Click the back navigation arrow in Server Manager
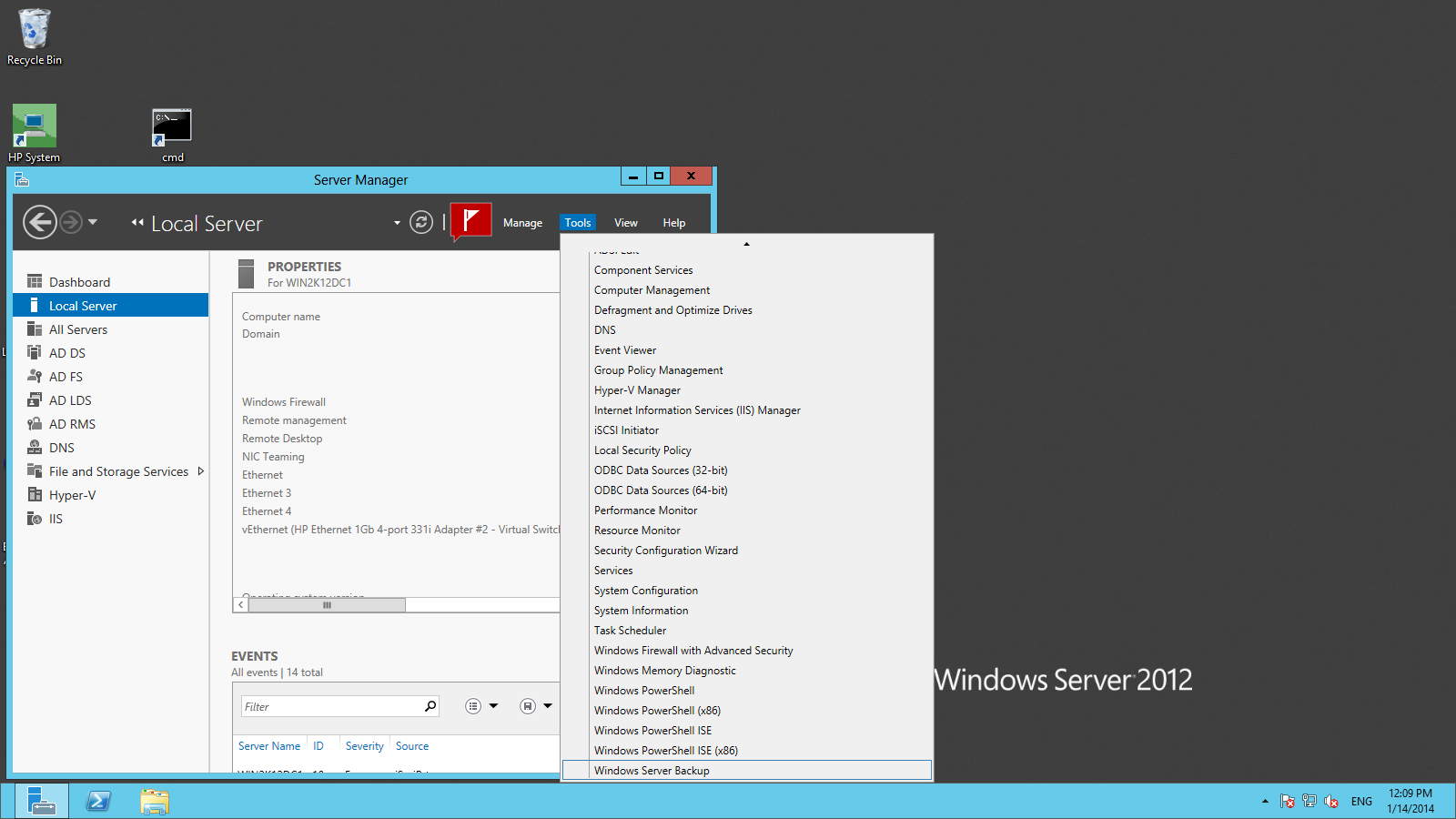The height and width of the screenshot is (819, 1456). pyautogui.click(x=39, y=222)
